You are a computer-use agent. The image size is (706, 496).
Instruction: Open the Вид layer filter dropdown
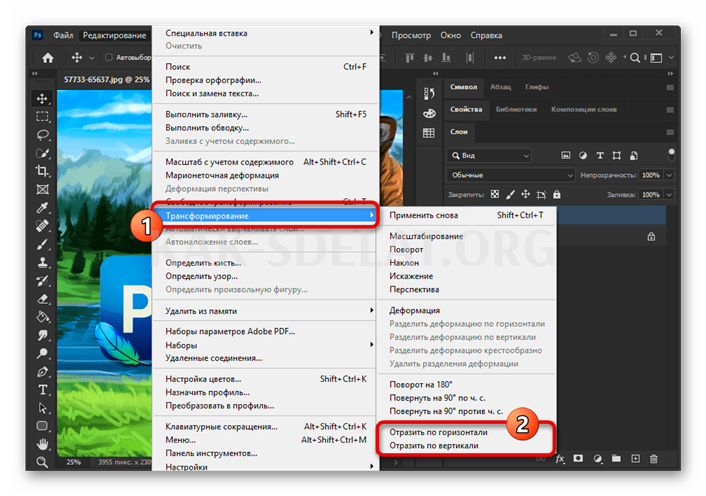(x=489, y=155)
